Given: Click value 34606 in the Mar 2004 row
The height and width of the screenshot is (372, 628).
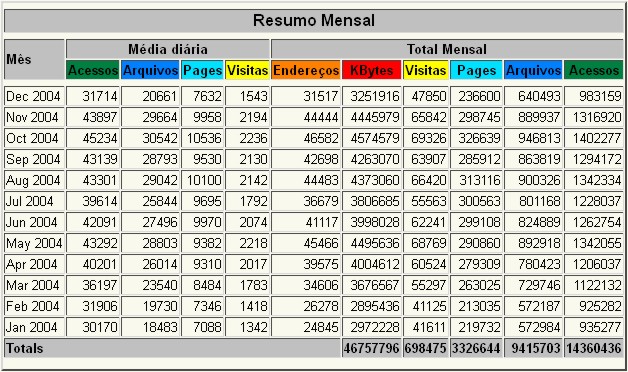Looking at the screenshot, I should coord(321,286).
